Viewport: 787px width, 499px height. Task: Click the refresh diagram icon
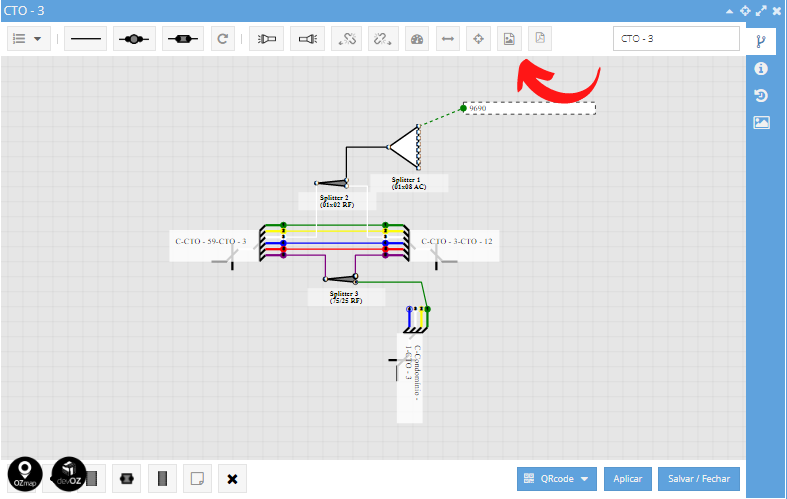click(x=222, y=39)
